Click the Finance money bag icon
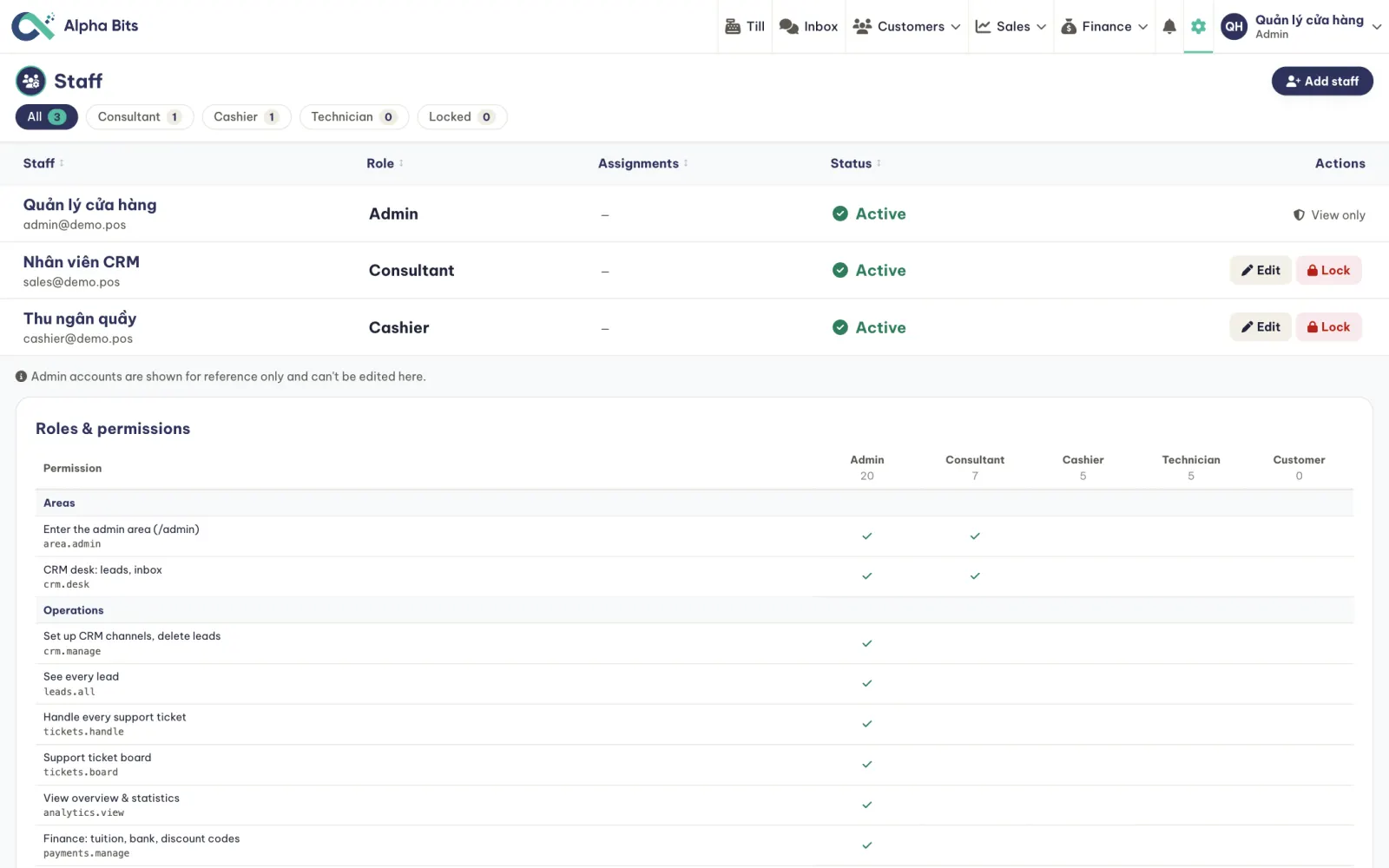 [x=1069, y=27]
